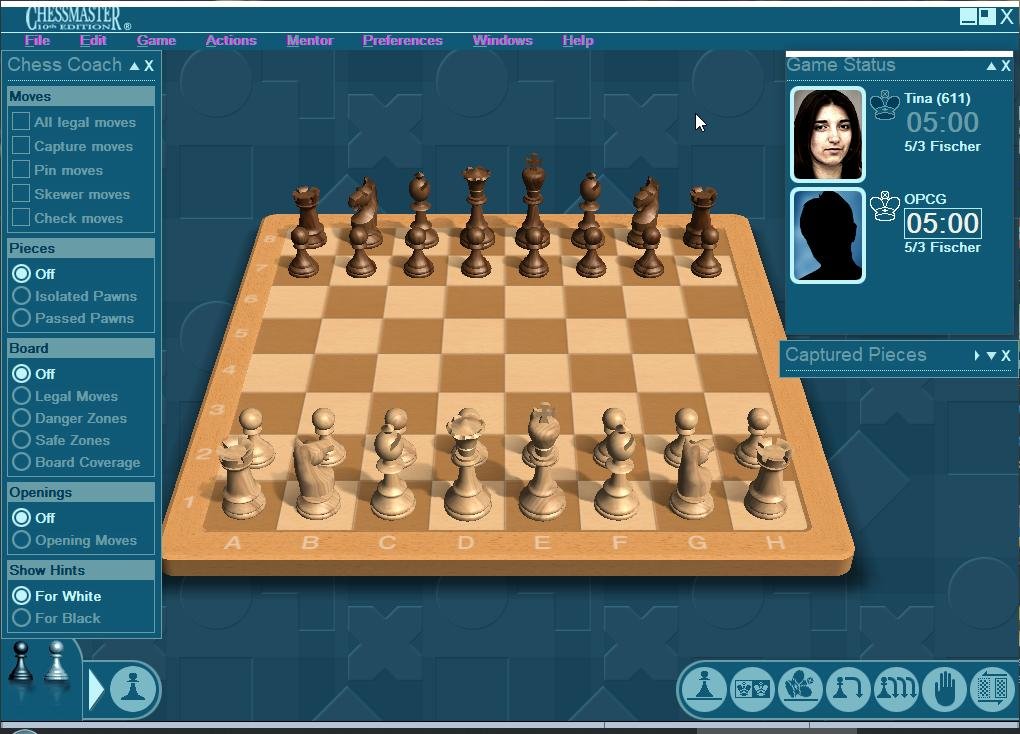Open the Preferences menu
Image resolution: width=1020 pixels, height=734 pixels.
tap(402, 40)
